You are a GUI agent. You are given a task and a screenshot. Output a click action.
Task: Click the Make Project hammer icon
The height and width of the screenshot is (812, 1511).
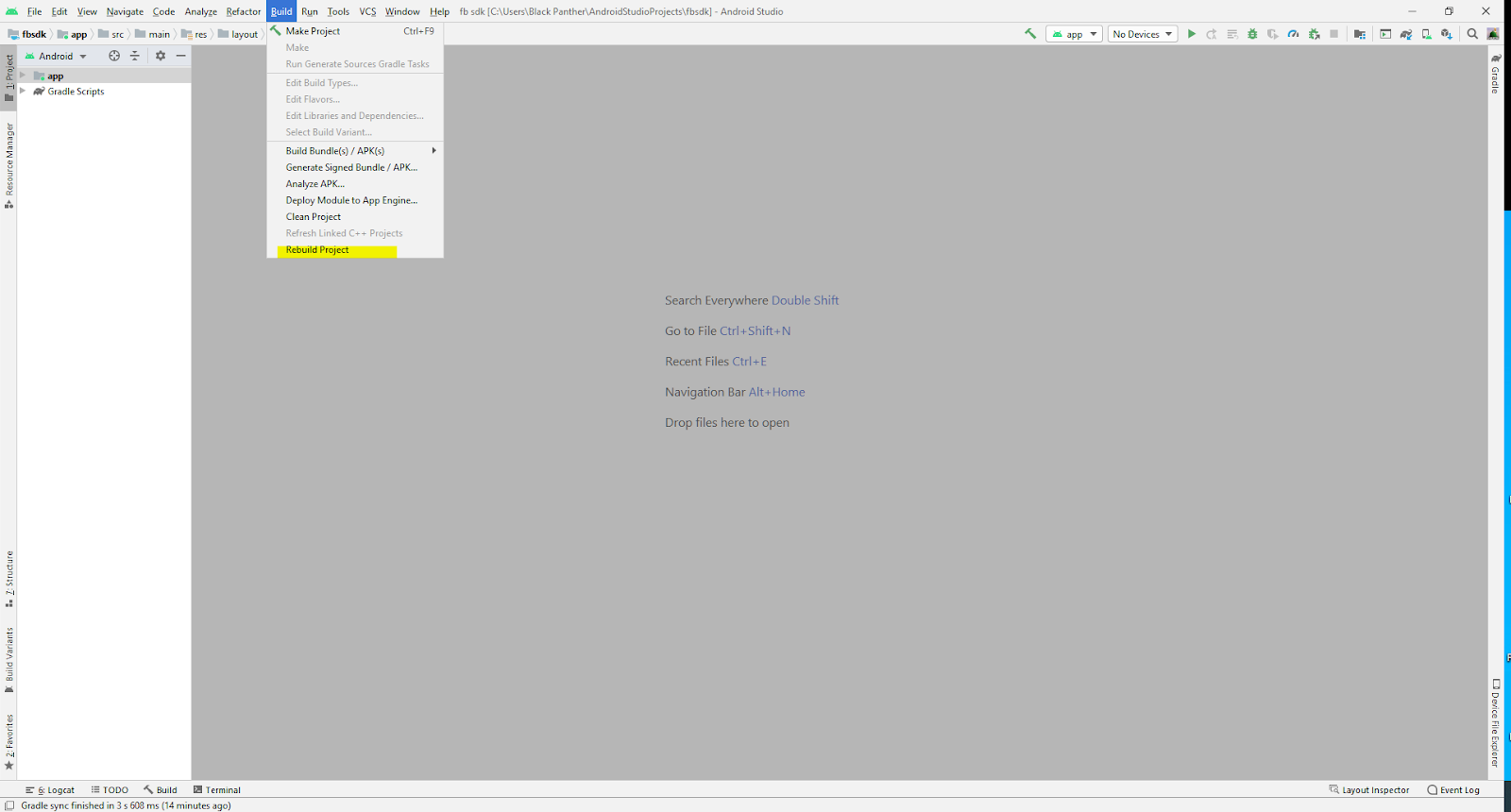click(x=1030, y=34)
